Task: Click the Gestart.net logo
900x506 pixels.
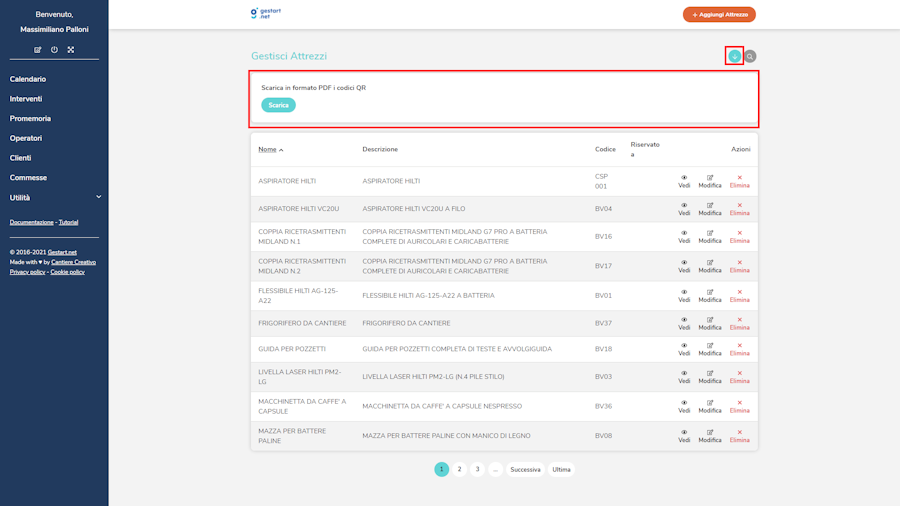Action: 267,14
